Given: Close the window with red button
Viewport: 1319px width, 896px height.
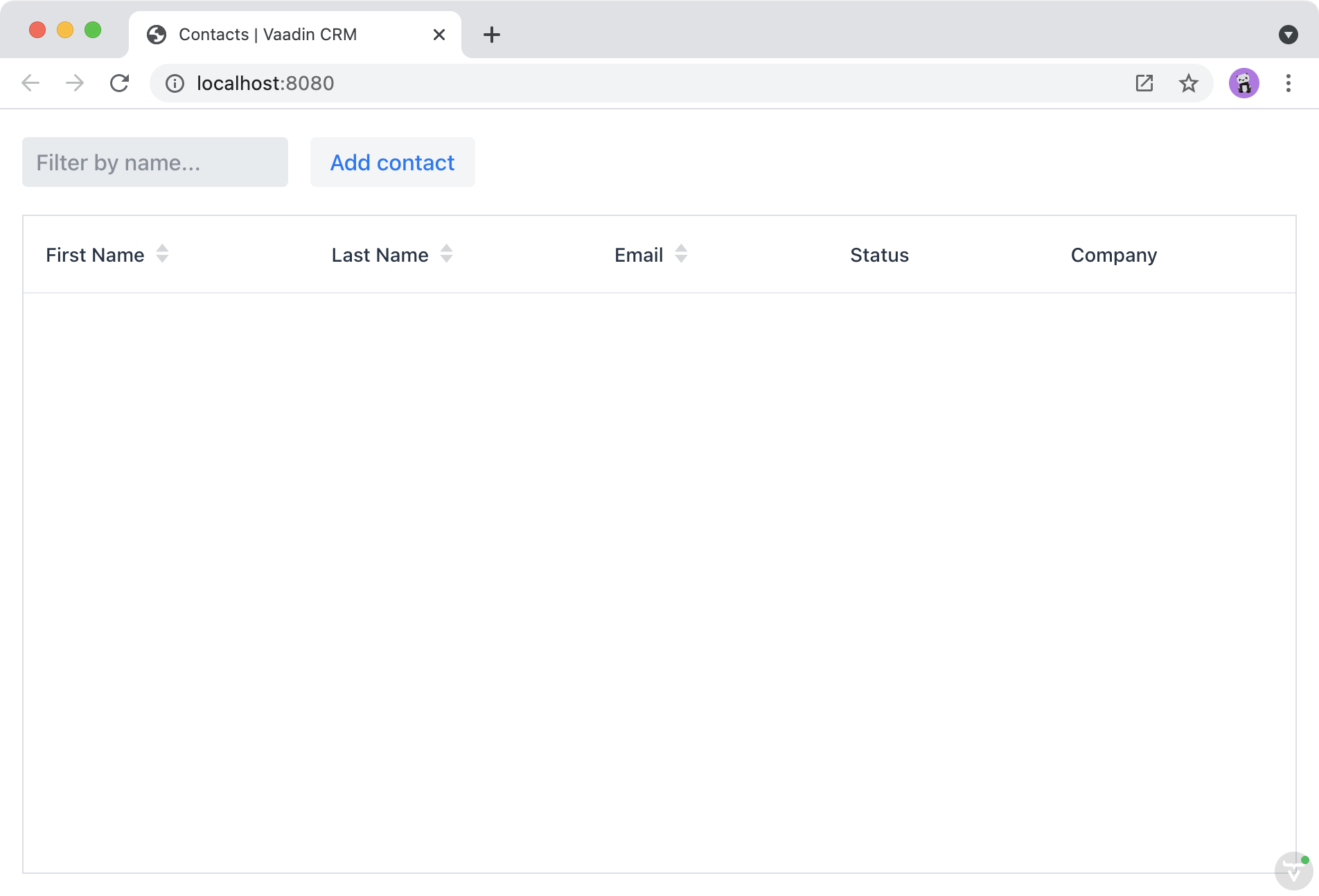Looking at the screenshot, I should coord(37,30).
